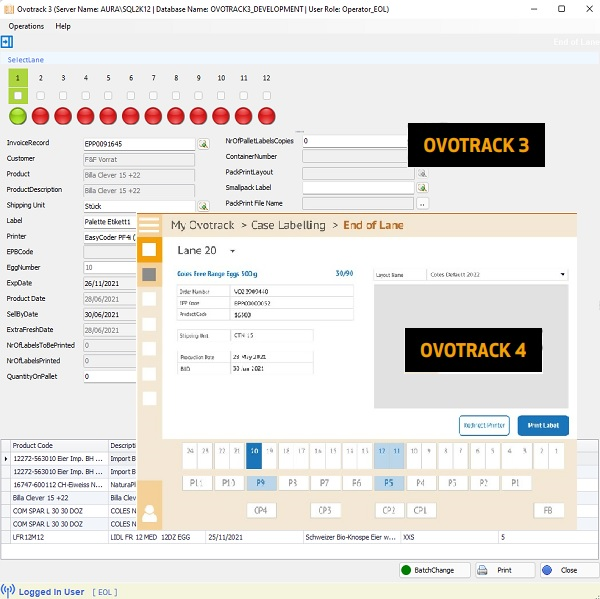Click the user profile icon in sidebar
This screenshot has height=599, width=600.
pyautogui.click(x=148, y=514)
